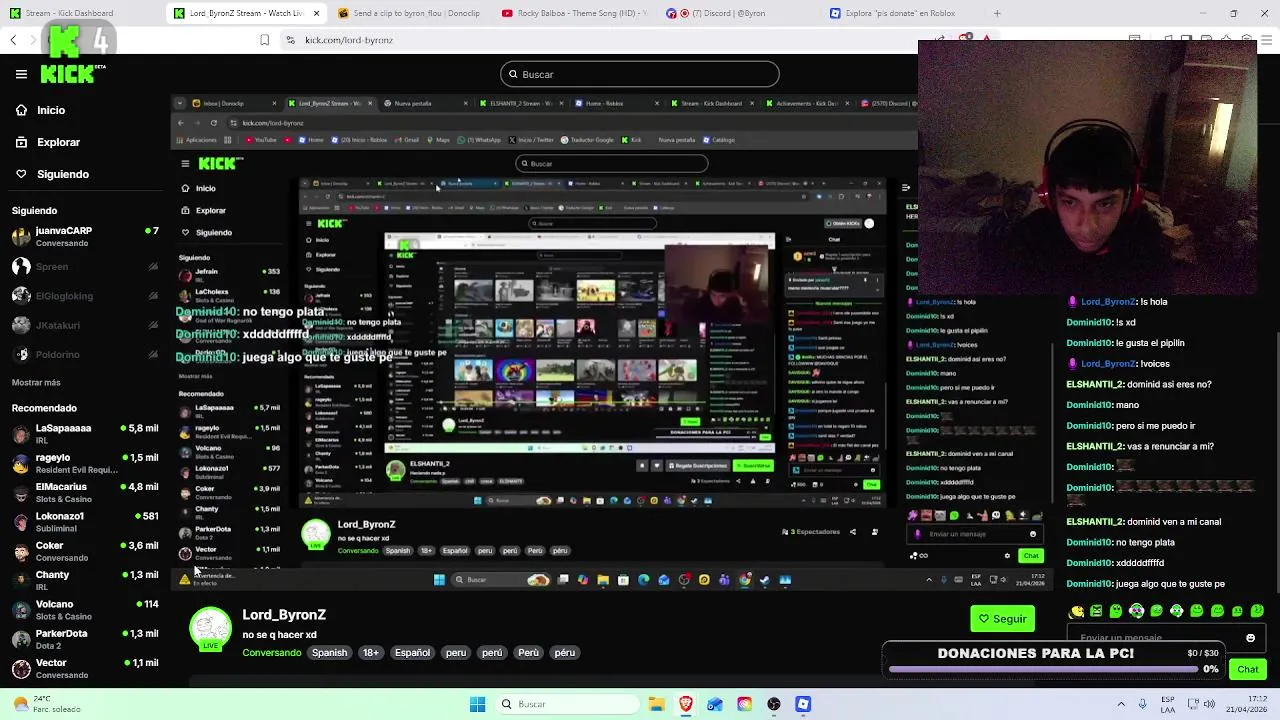Click the Kick search box labeled Buscar

click(x=640, y=74)
